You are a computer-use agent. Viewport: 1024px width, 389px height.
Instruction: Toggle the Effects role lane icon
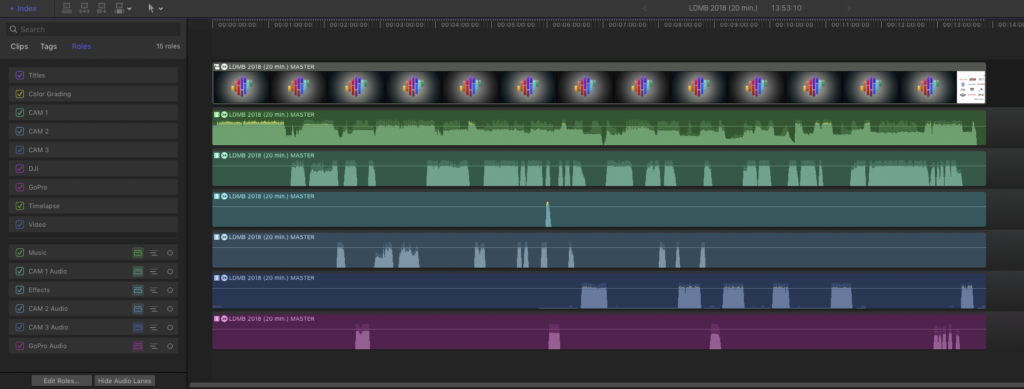click(137, 290)
